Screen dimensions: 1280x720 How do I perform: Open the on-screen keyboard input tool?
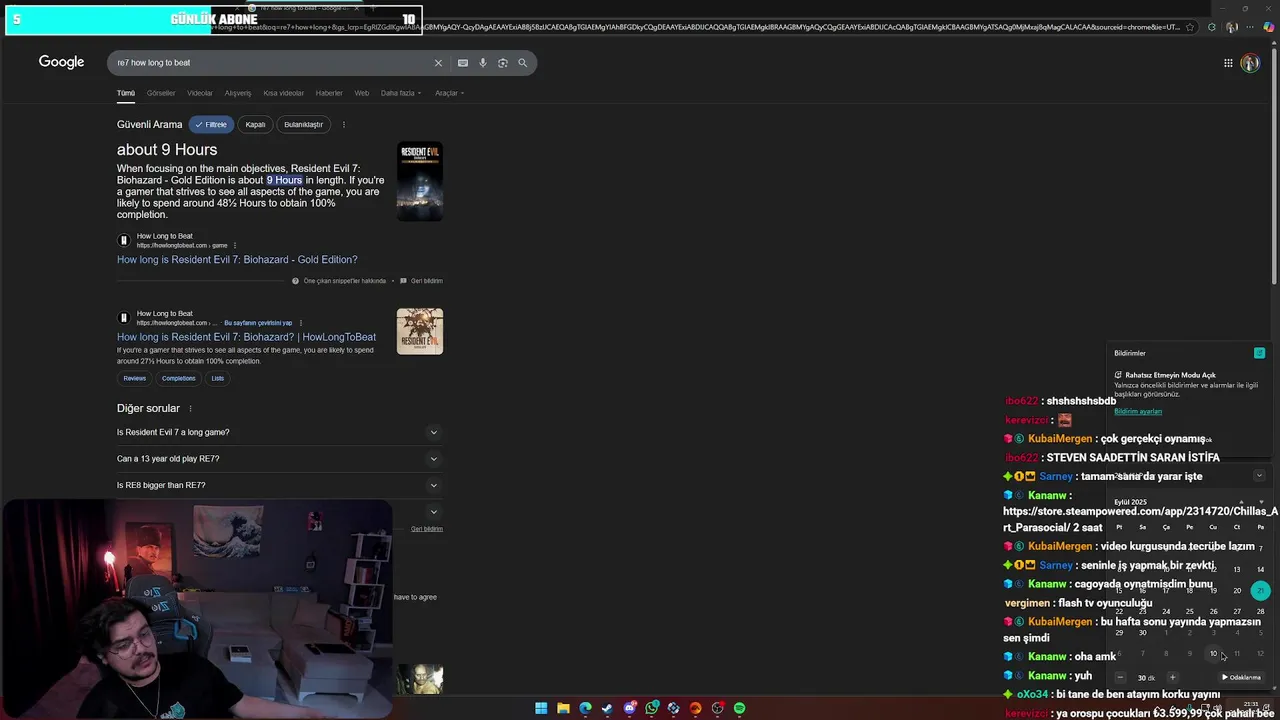tap(463, 63)
